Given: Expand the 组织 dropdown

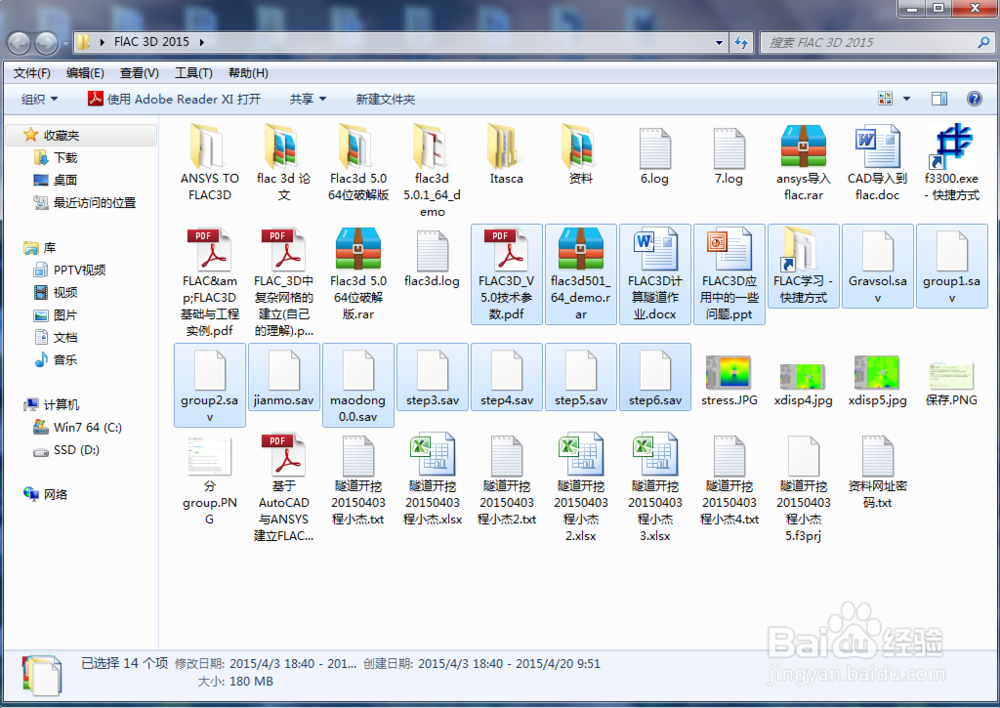Looking at the screenshot, I should click(x=39, y=99).
